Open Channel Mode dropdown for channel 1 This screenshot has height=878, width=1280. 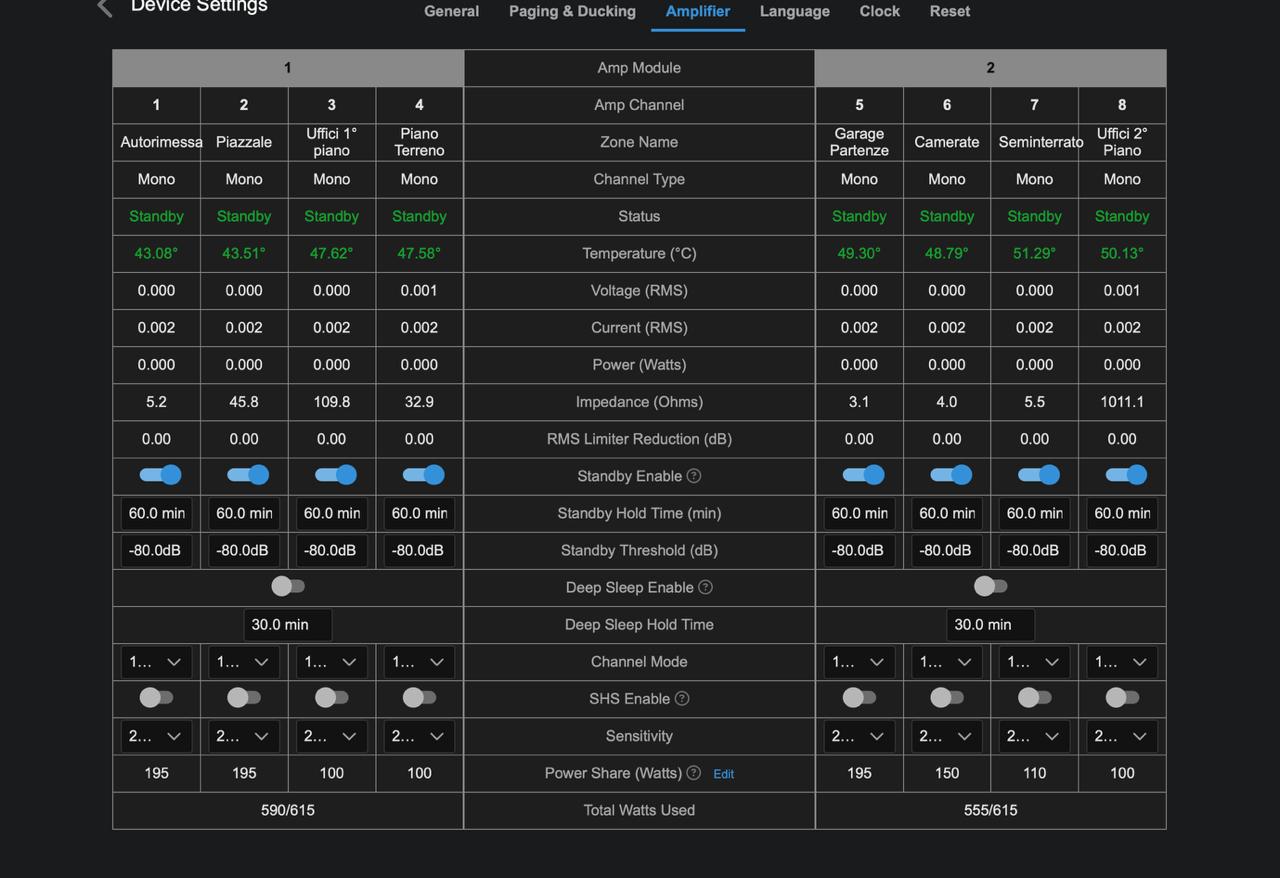[156, 662]
